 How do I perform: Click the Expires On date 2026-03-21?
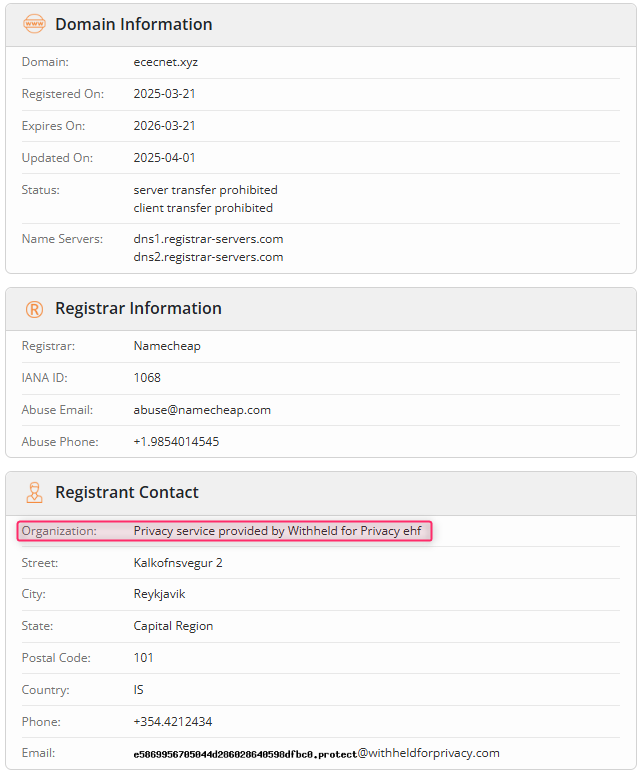coord(164,126)
